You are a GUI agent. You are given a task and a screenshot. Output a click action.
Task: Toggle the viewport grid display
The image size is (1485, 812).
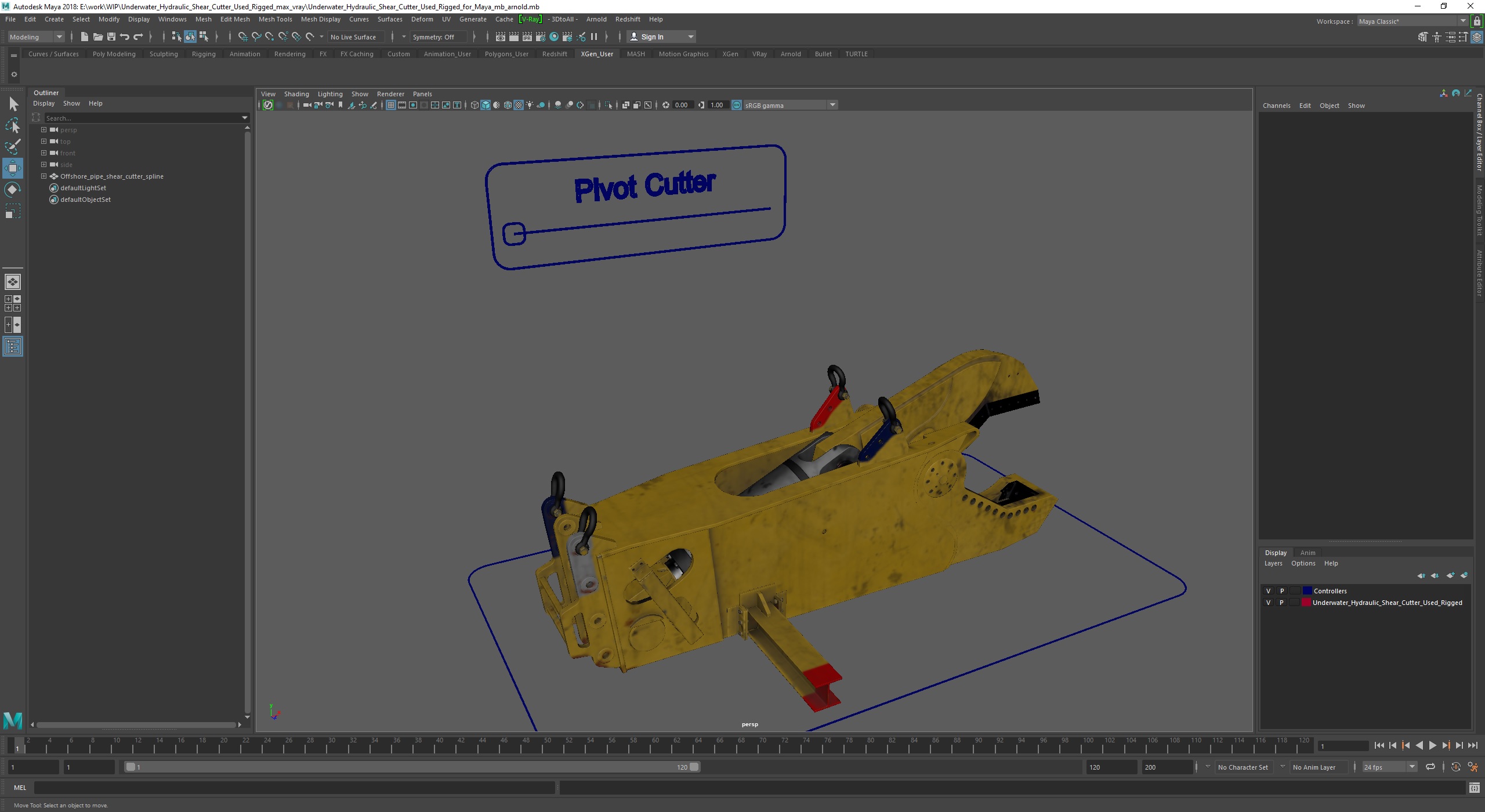pyautogui.click(x=390, y=105)
